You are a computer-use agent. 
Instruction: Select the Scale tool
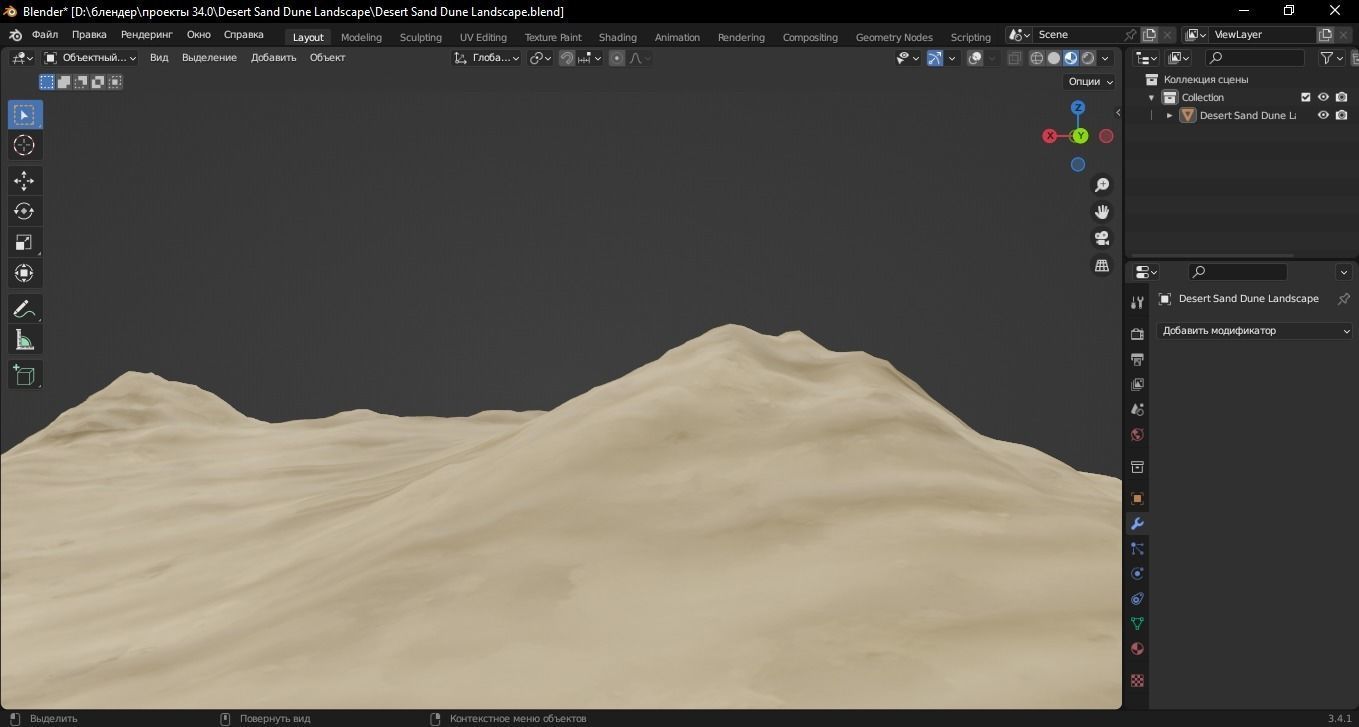tap(25, 242)
